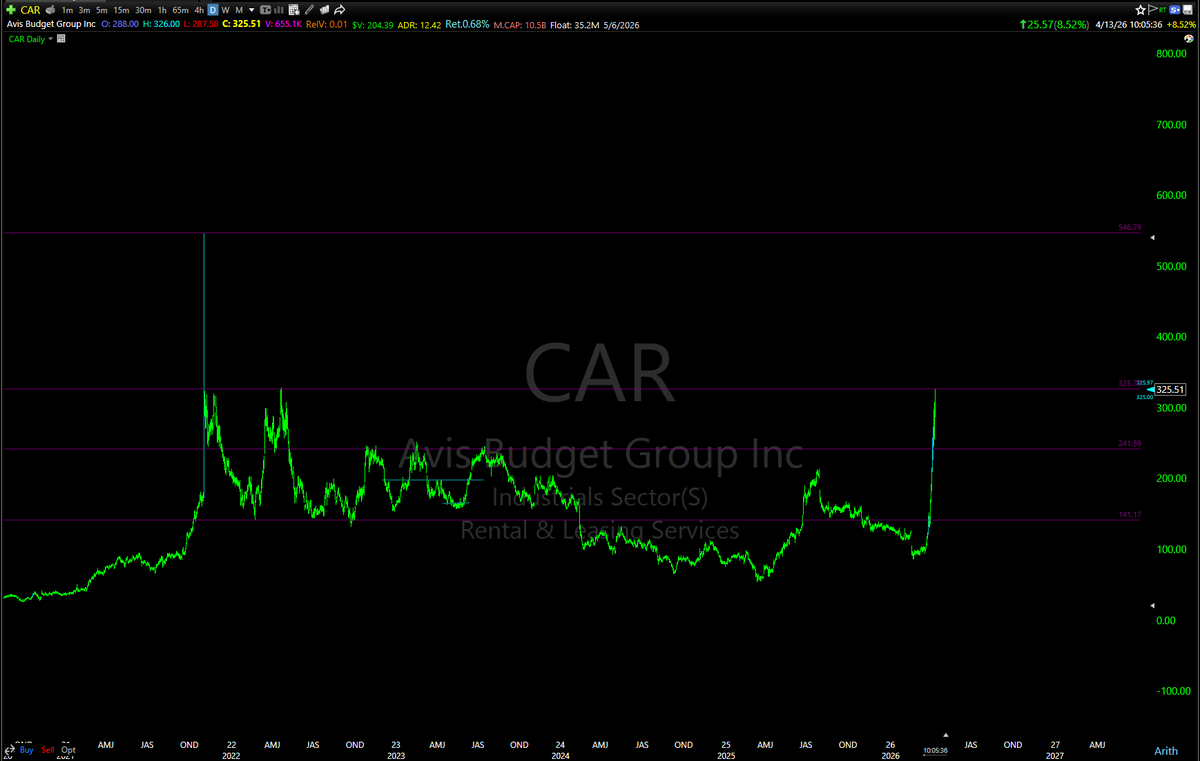Click the flag marker icon
1200x761 pixels.
1152,10
